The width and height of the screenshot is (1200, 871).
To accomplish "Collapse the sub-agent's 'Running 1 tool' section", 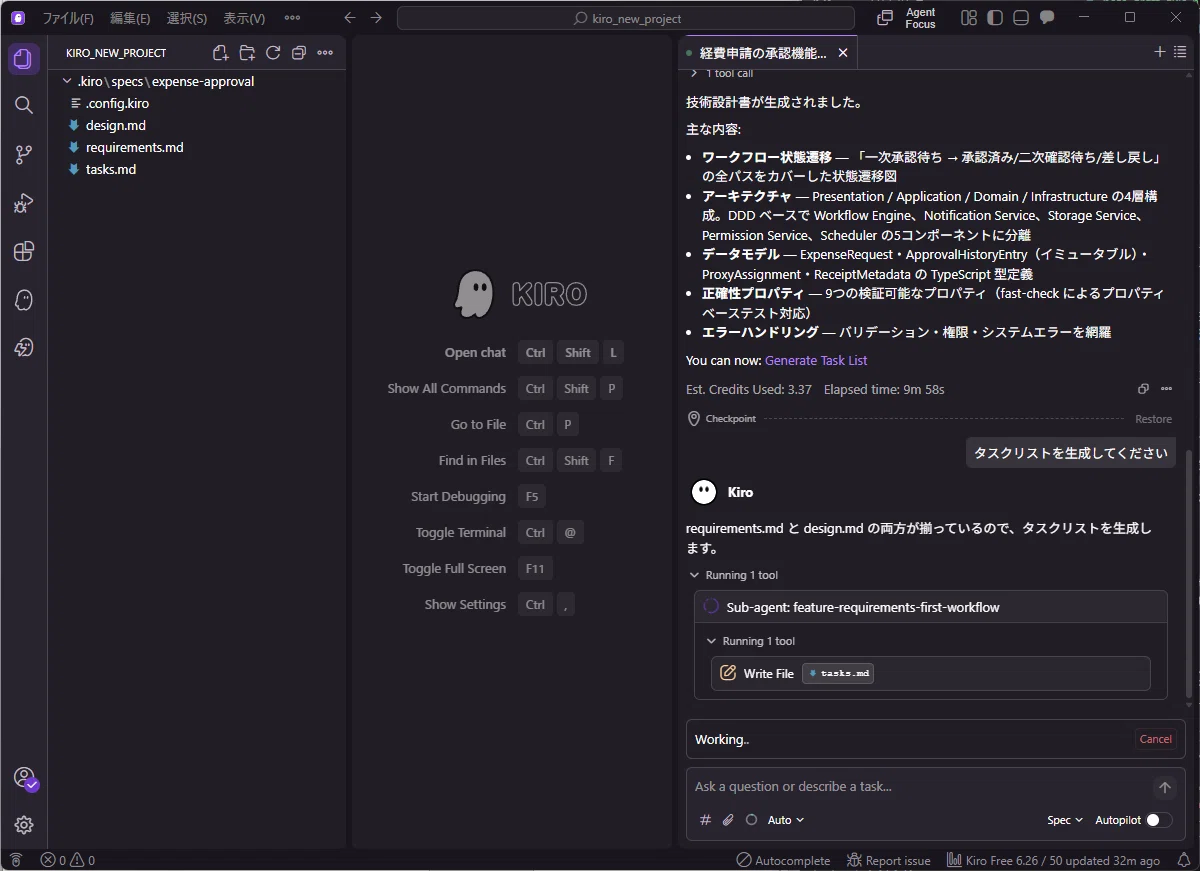I will (751, 641).
